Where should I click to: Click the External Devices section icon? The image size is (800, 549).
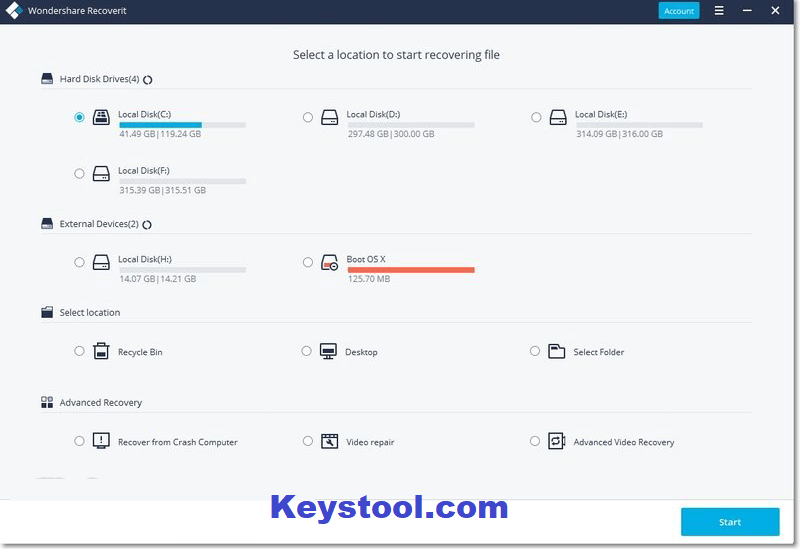tap(47, 223)
